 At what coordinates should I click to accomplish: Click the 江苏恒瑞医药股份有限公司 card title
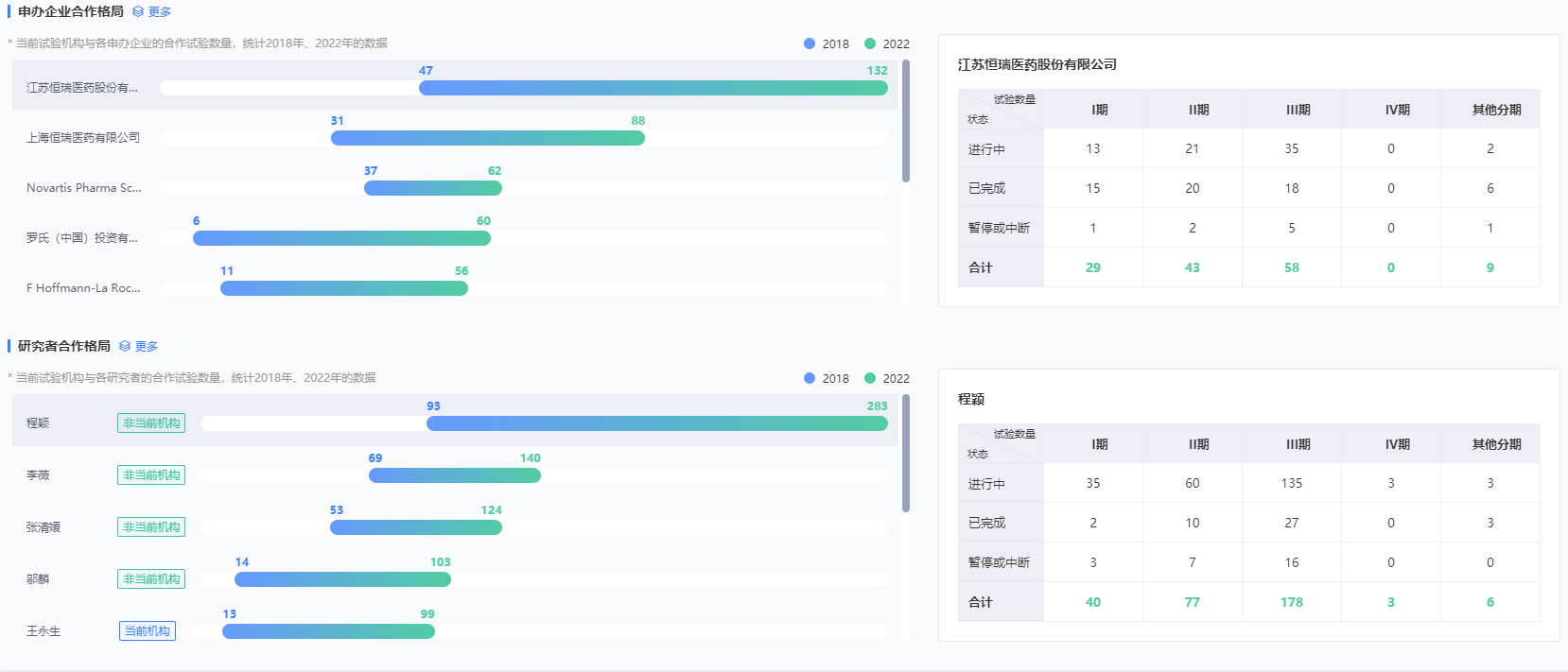[1037, 64]
